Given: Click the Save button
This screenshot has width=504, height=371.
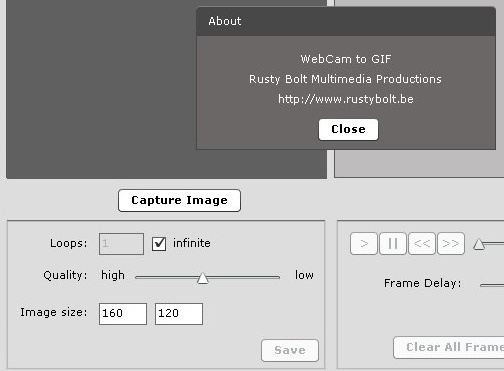Looking at the screenshot, I should coord(290,350).
